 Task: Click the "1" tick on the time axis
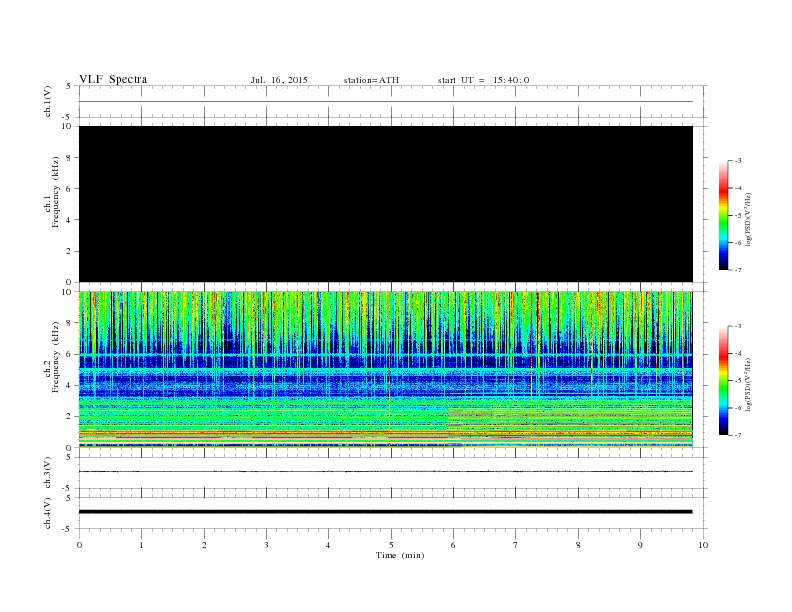[x=141, y=545]
